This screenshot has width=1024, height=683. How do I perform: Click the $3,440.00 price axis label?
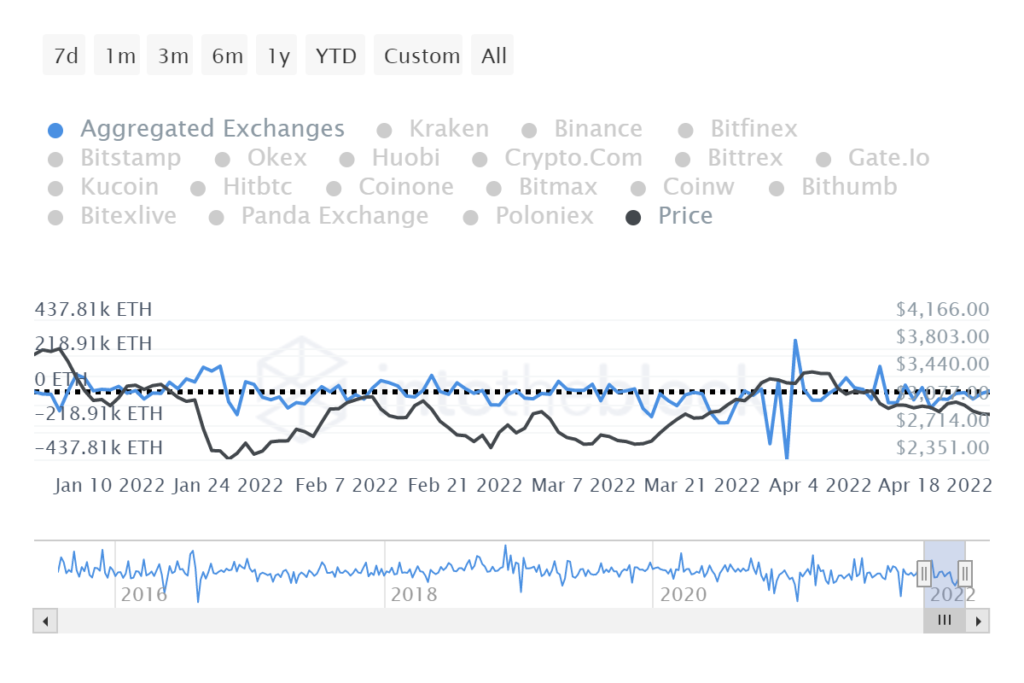point(942,364)
